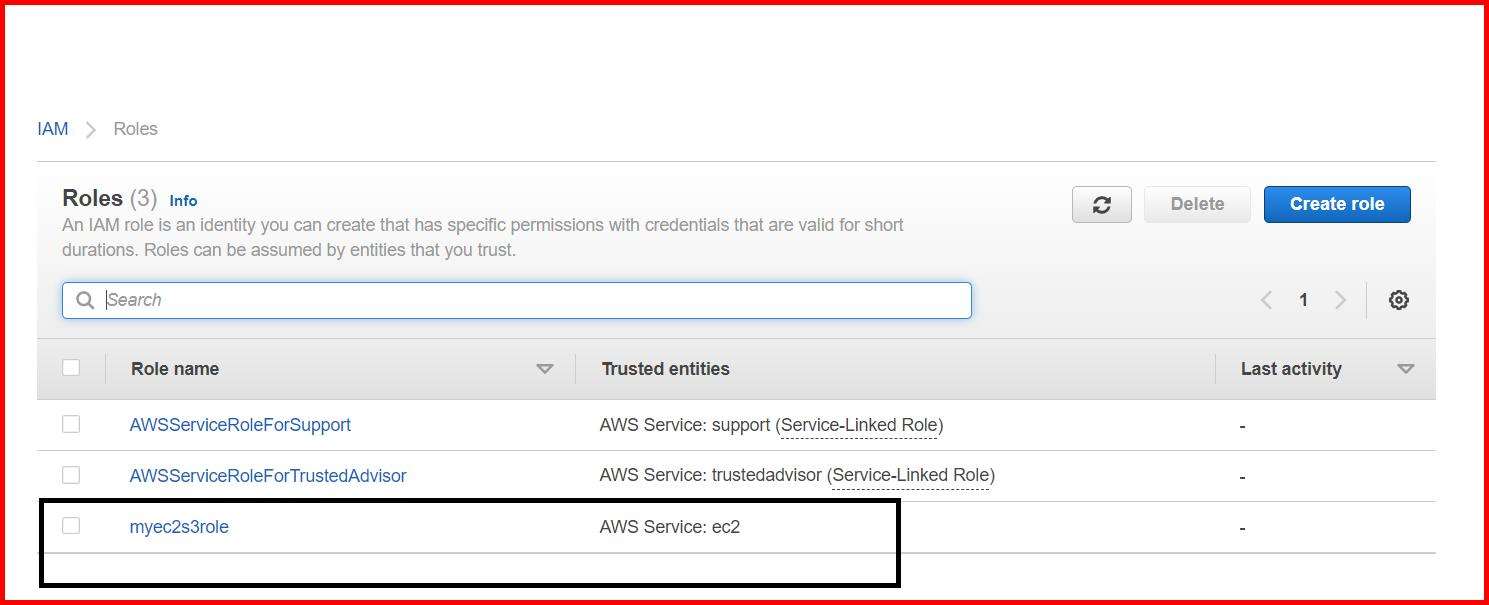Screen dimensions: 1489x605
Task: Click the Info link next to Roles
Action: tap(183, 200)
